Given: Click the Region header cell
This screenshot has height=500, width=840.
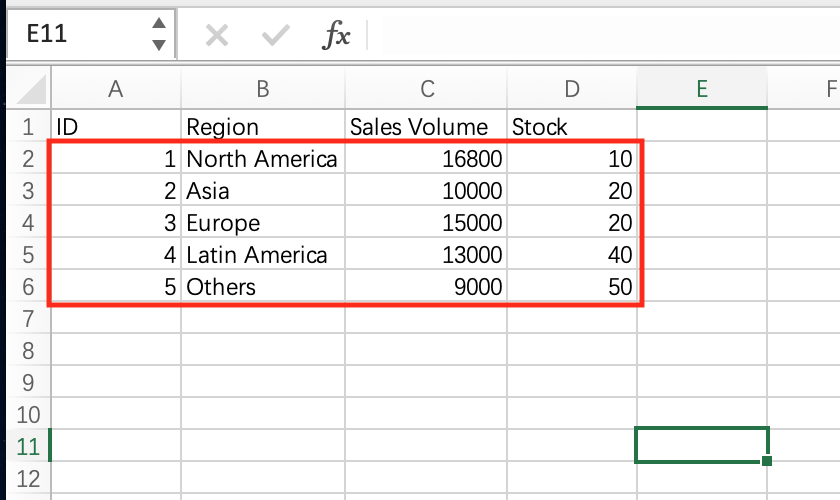Looking at the screenshot, I should point(263,127).
